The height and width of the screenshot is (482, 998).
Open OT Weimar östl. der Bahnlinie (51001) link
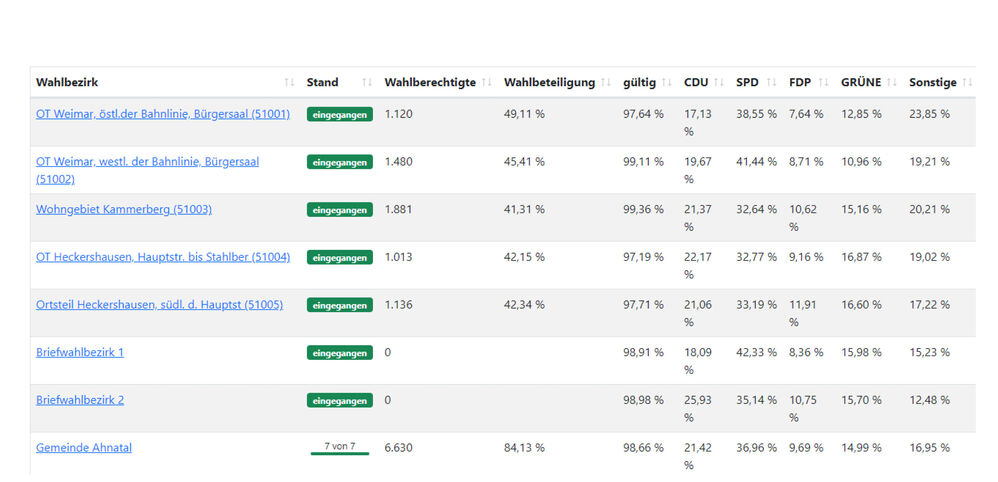coord(163,114)
